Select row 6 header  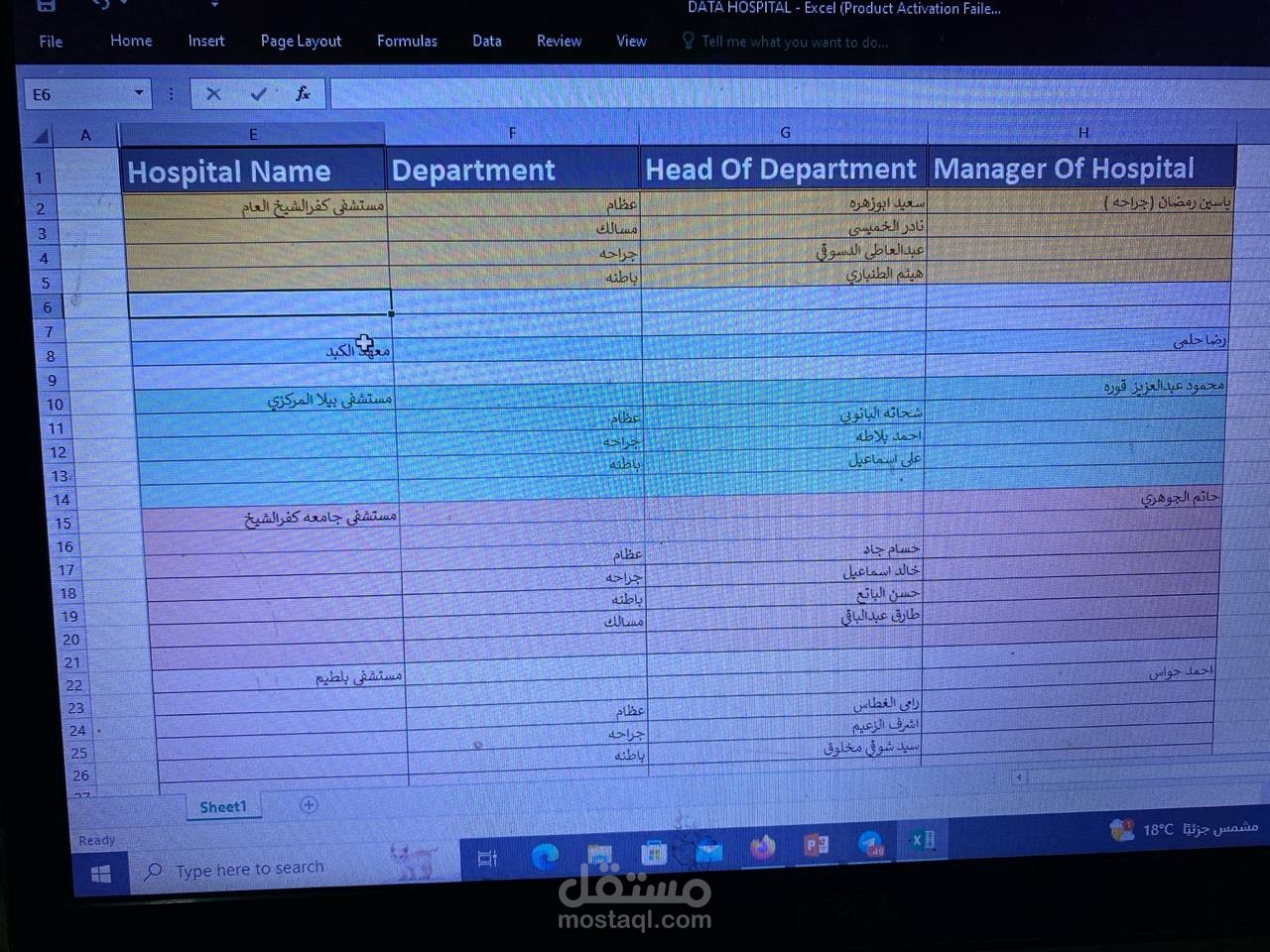coord(47,307)
